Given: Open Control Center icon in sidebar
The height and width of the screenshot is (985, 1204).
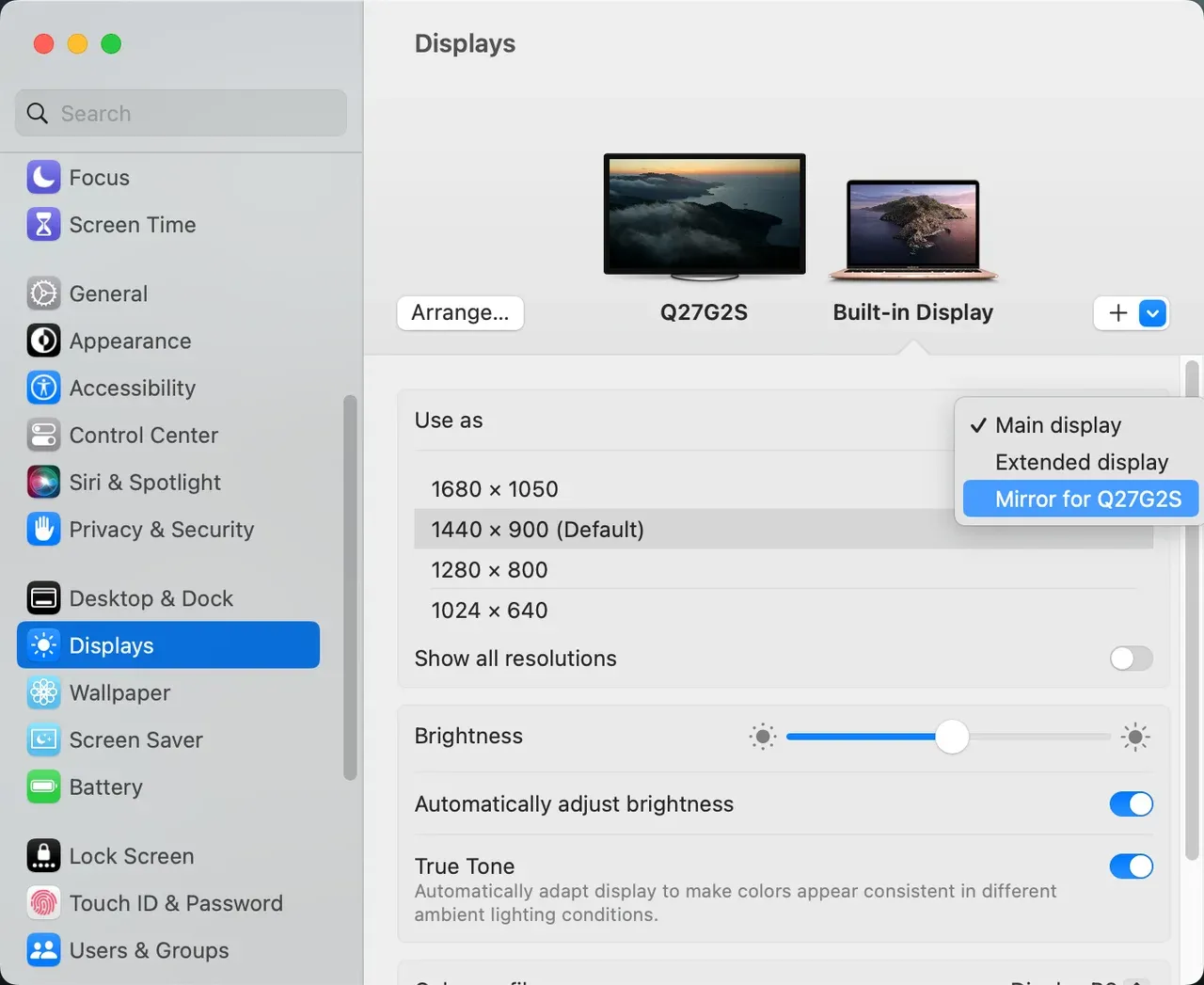Looking at the screenshot, I should (43, 435).
